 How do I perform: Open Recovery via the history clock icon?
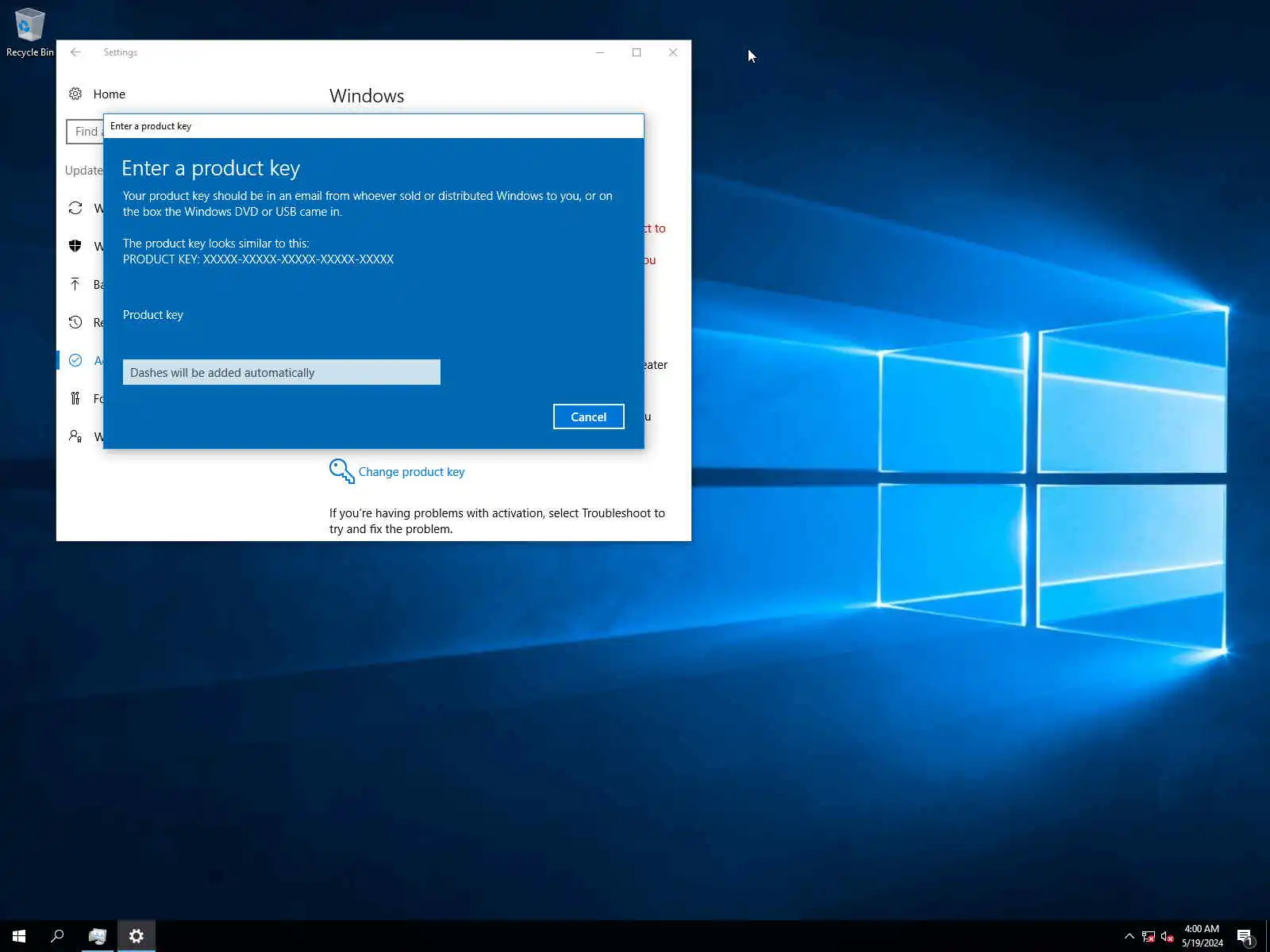(x=75, y=322)
